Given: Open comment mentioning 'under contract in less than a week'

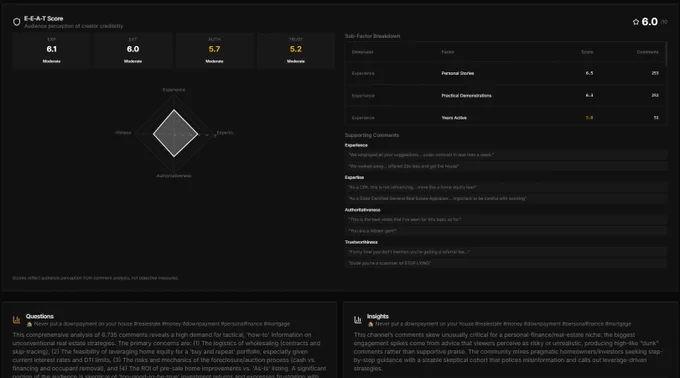Looking at the screenshot, I should click(x=506, y=155).
